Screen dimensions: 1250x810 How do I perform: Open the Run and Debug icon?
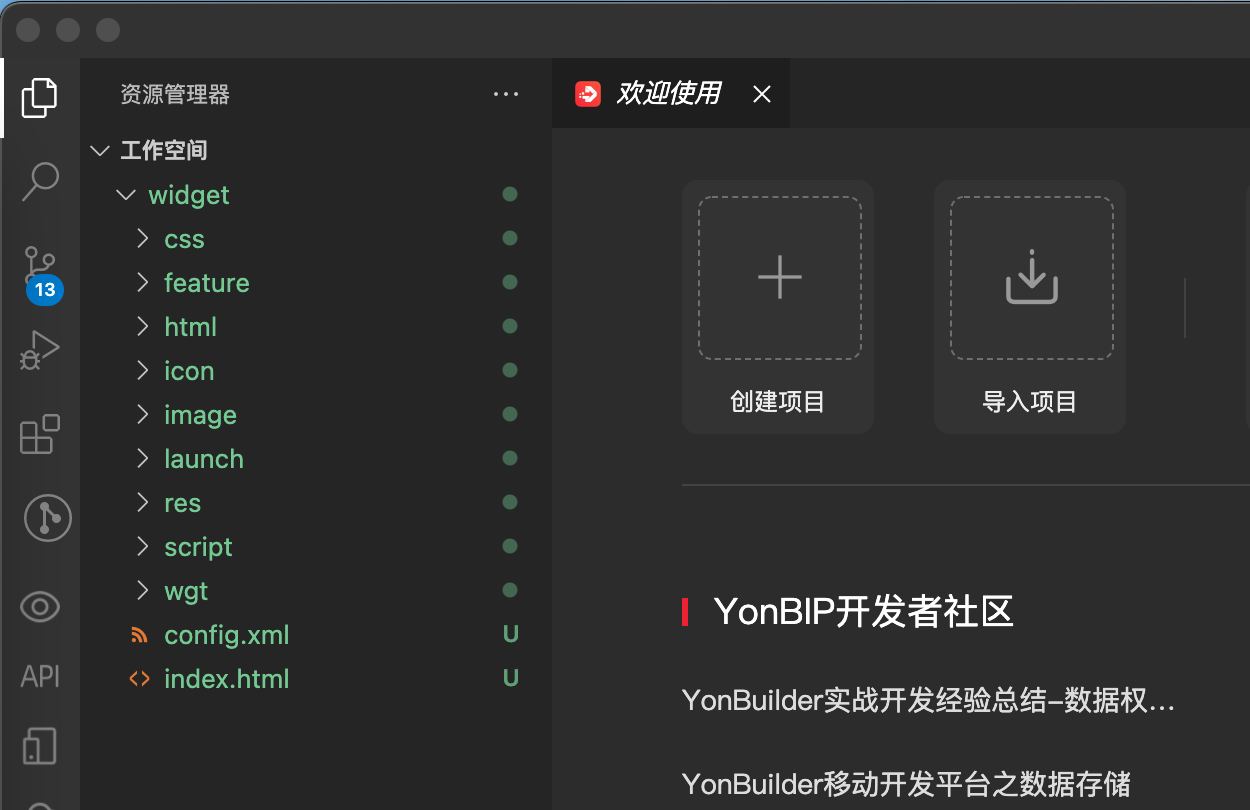pyautogui.click(x=40, y=350)
